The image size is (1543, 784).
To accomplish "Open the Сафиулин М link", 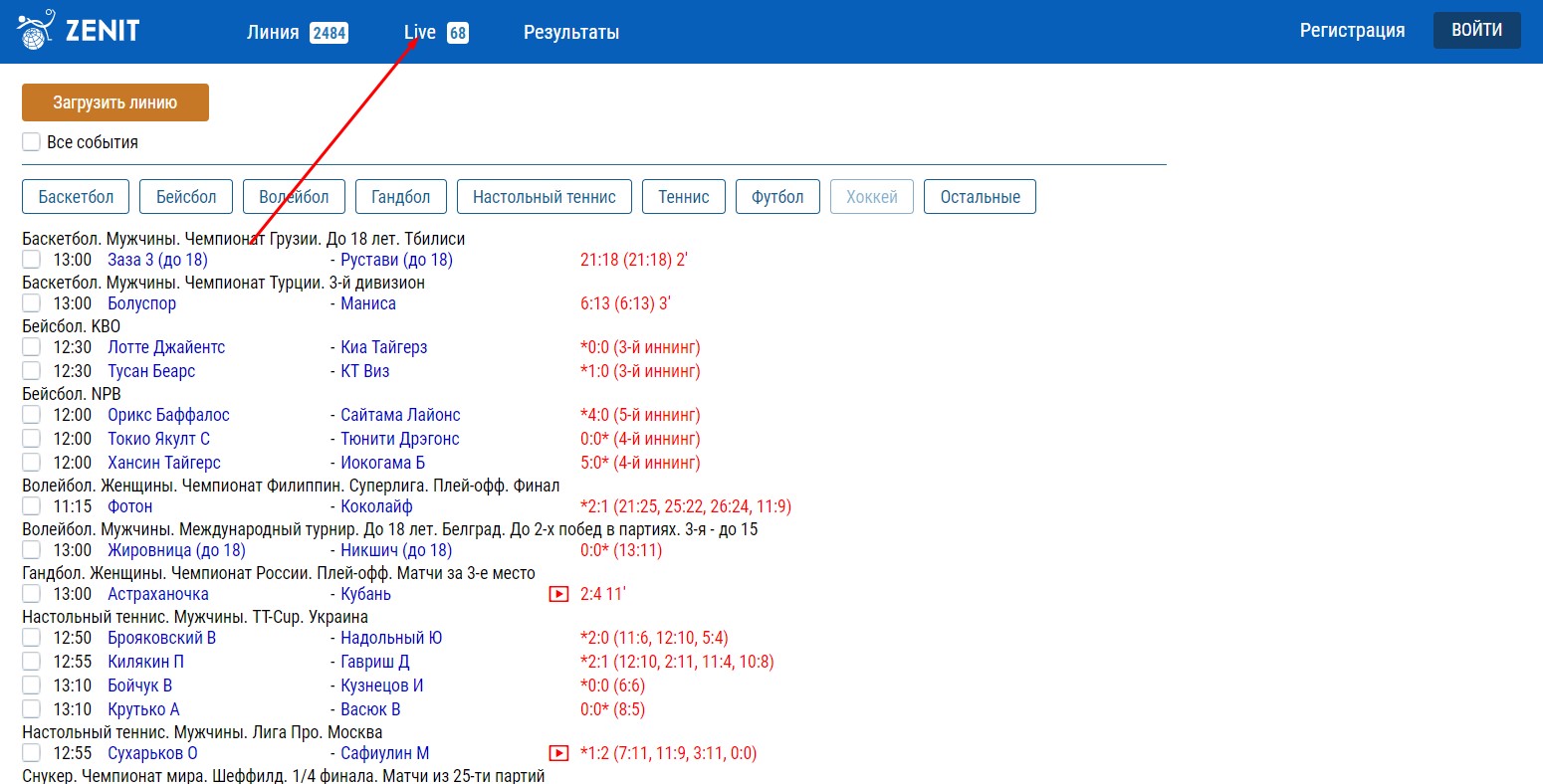I will coord(385,753).
